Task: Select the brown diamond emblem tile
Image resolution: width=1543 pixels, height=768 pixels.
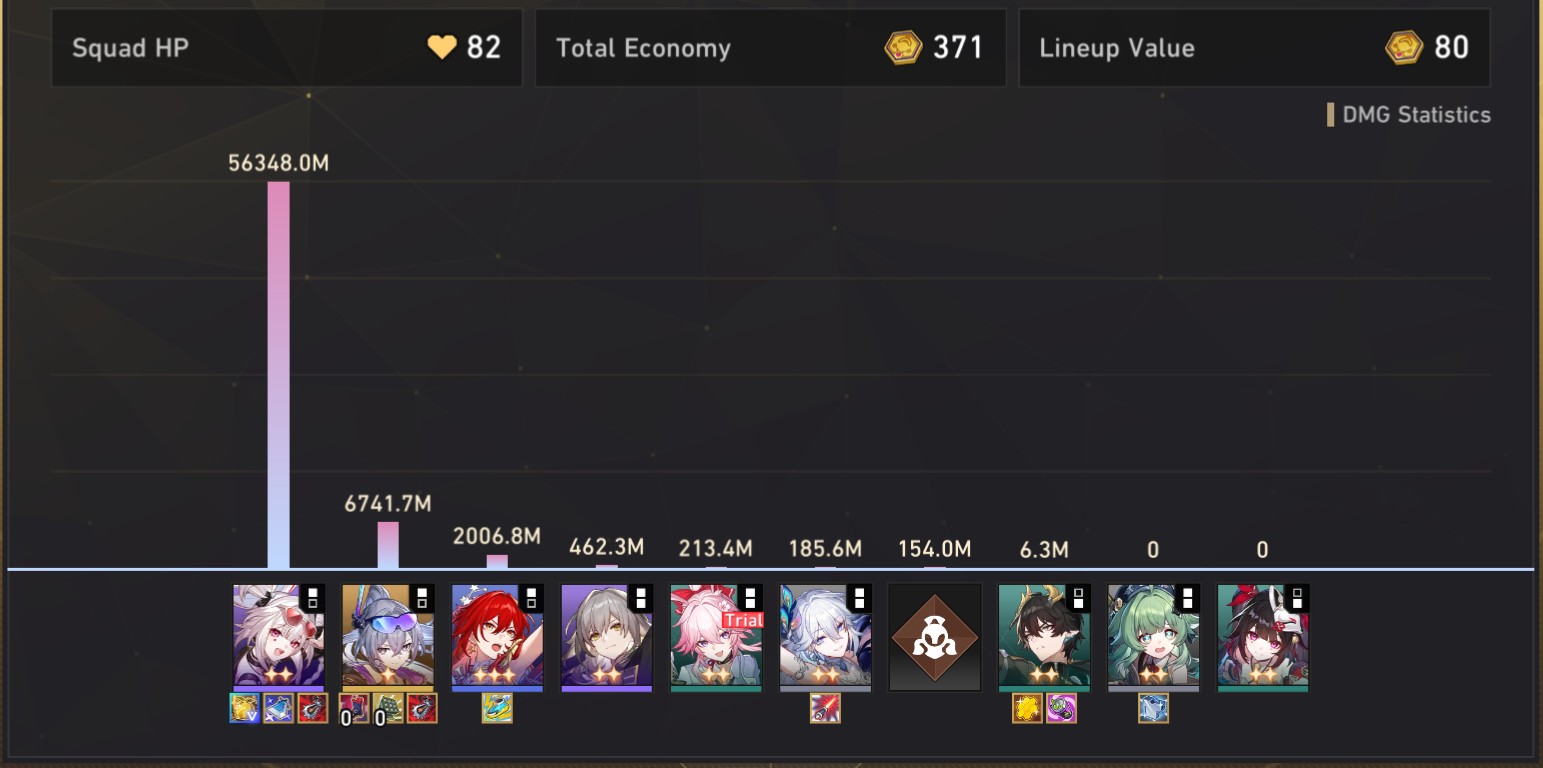Action: click(x=935, y=637)
